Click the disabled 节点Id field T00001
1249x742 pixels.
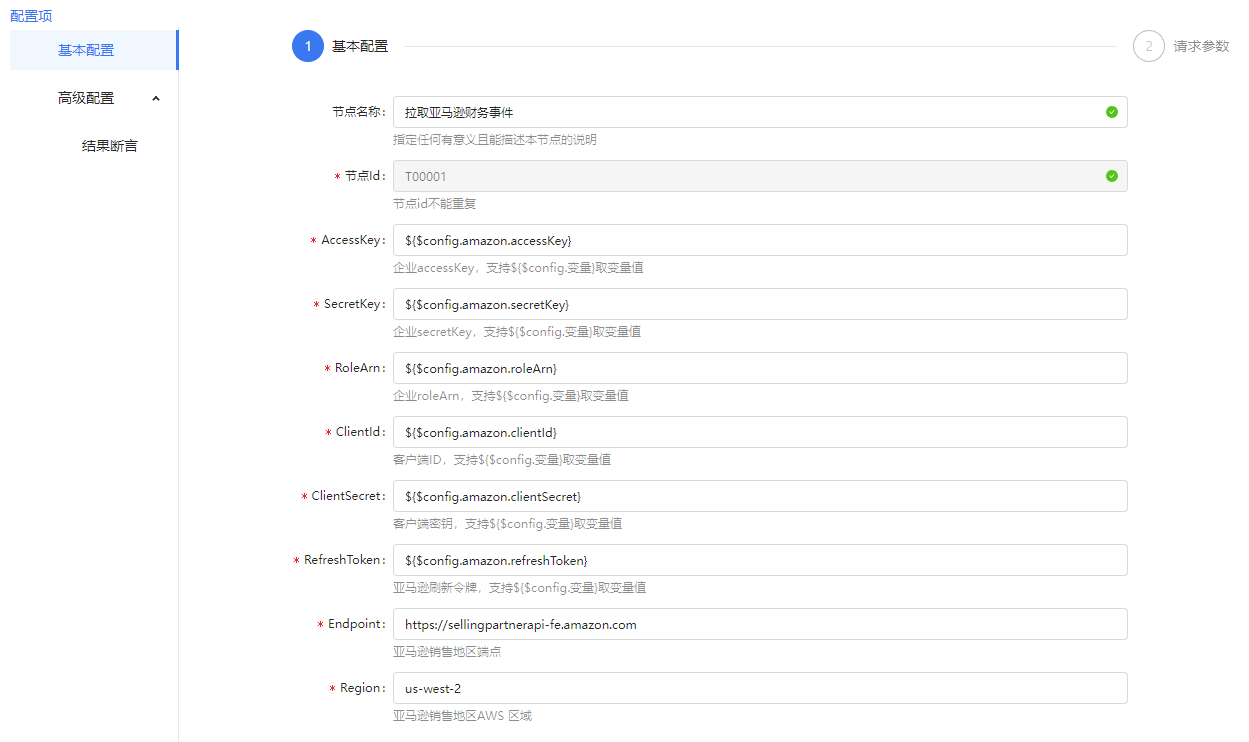click(745, 176)
